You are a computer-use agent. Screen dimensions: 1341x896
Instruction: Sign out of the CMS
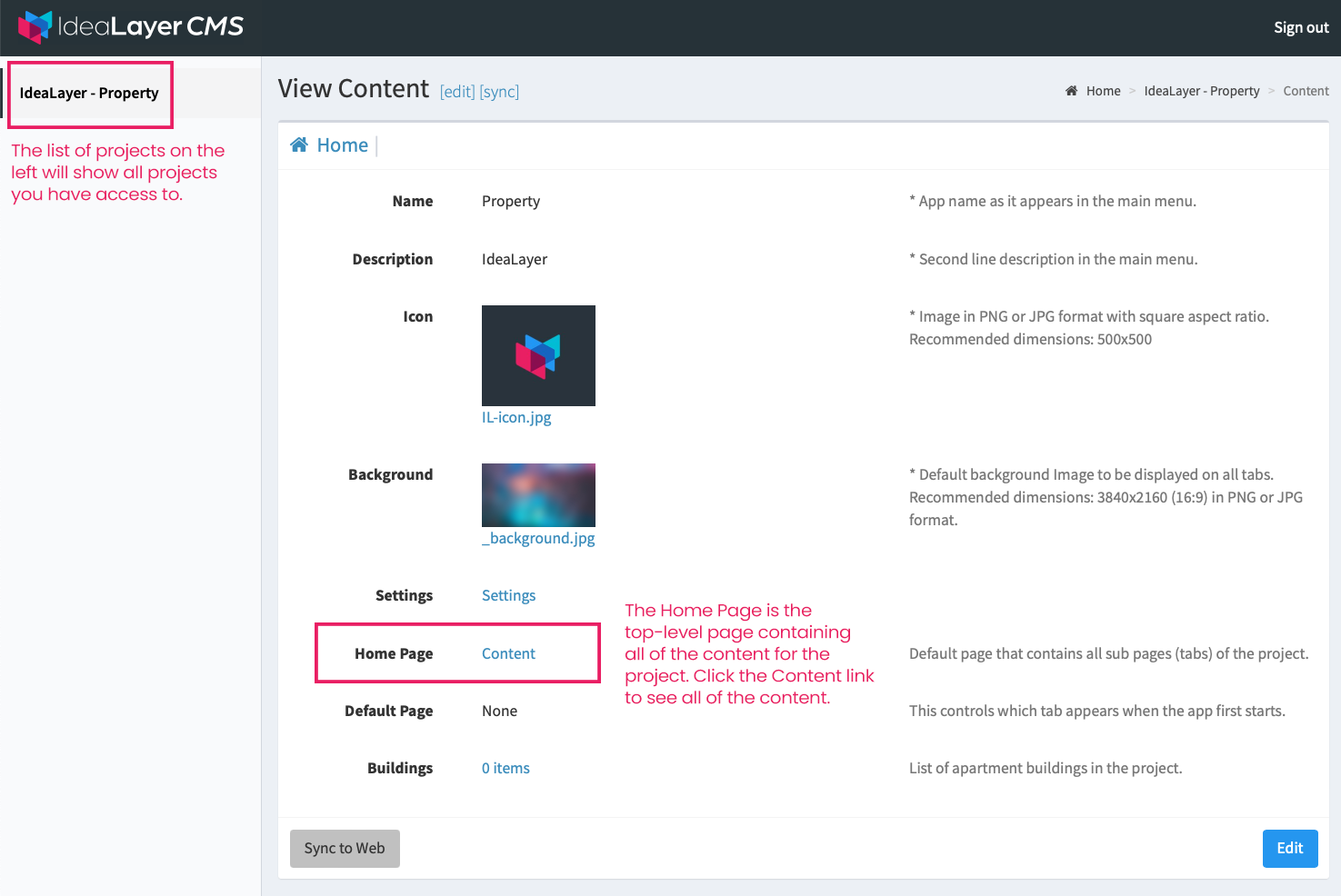(1301, 27)
